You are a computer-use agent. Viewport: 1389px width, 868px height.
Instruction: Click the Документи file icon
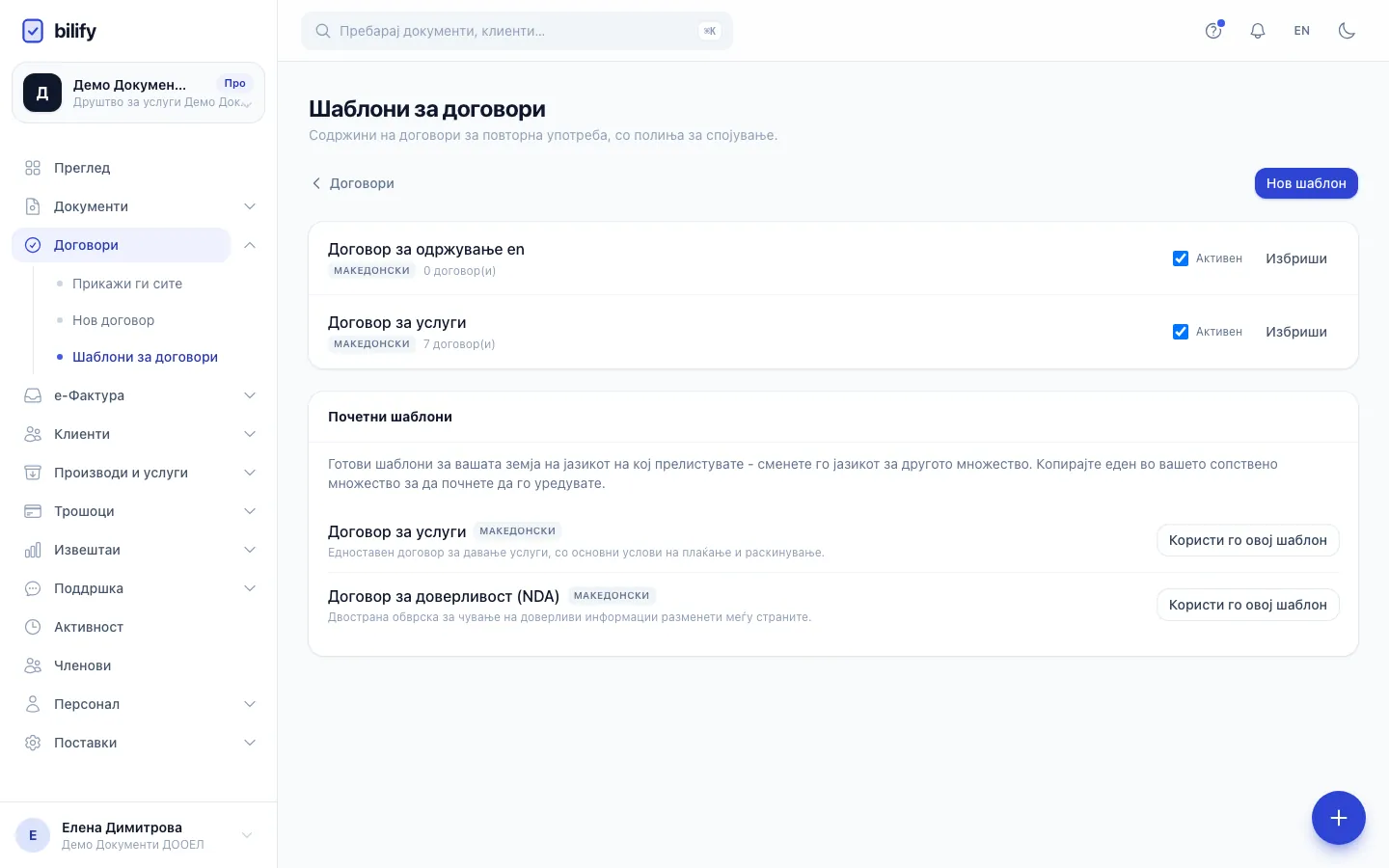point(33,206)
